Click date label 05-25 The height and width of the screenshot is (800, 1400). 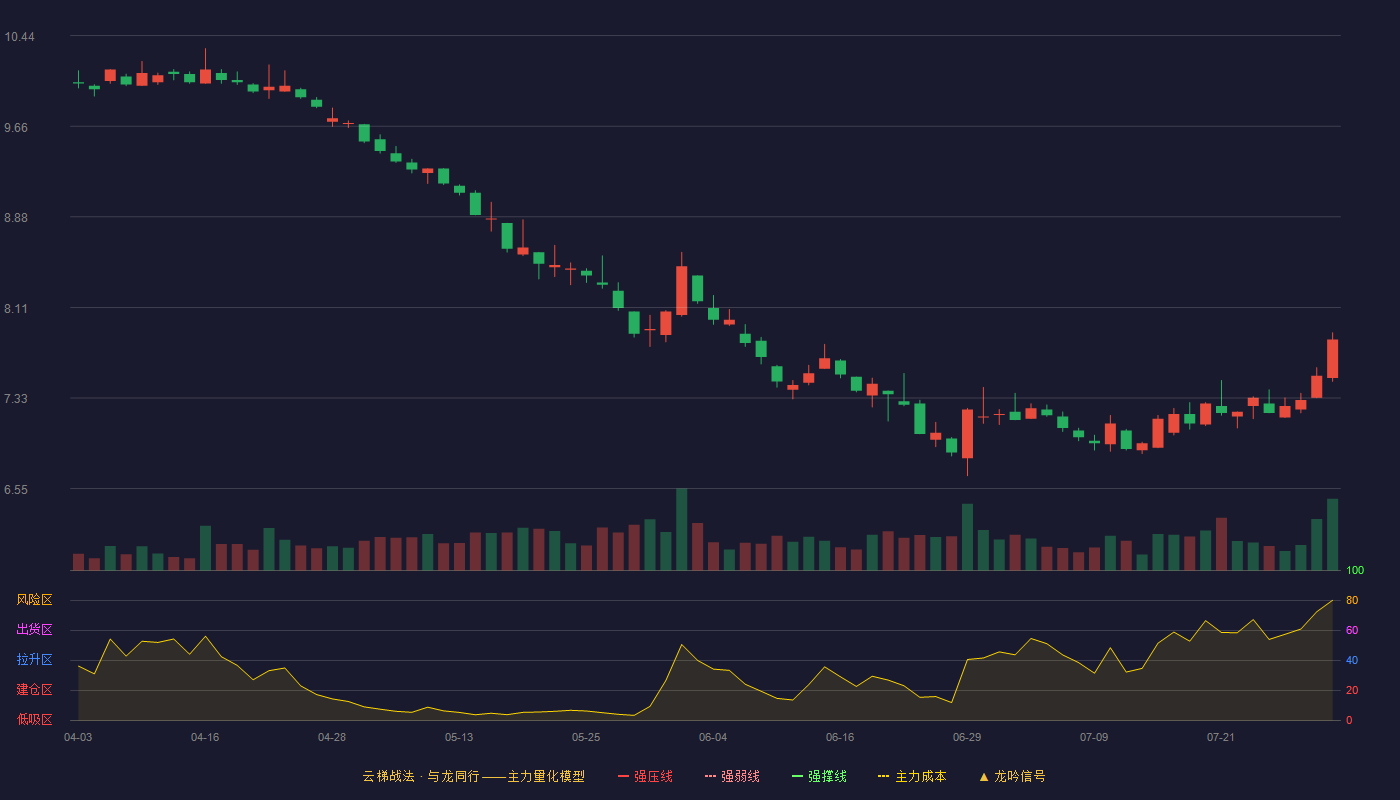(x=586, y=737)
